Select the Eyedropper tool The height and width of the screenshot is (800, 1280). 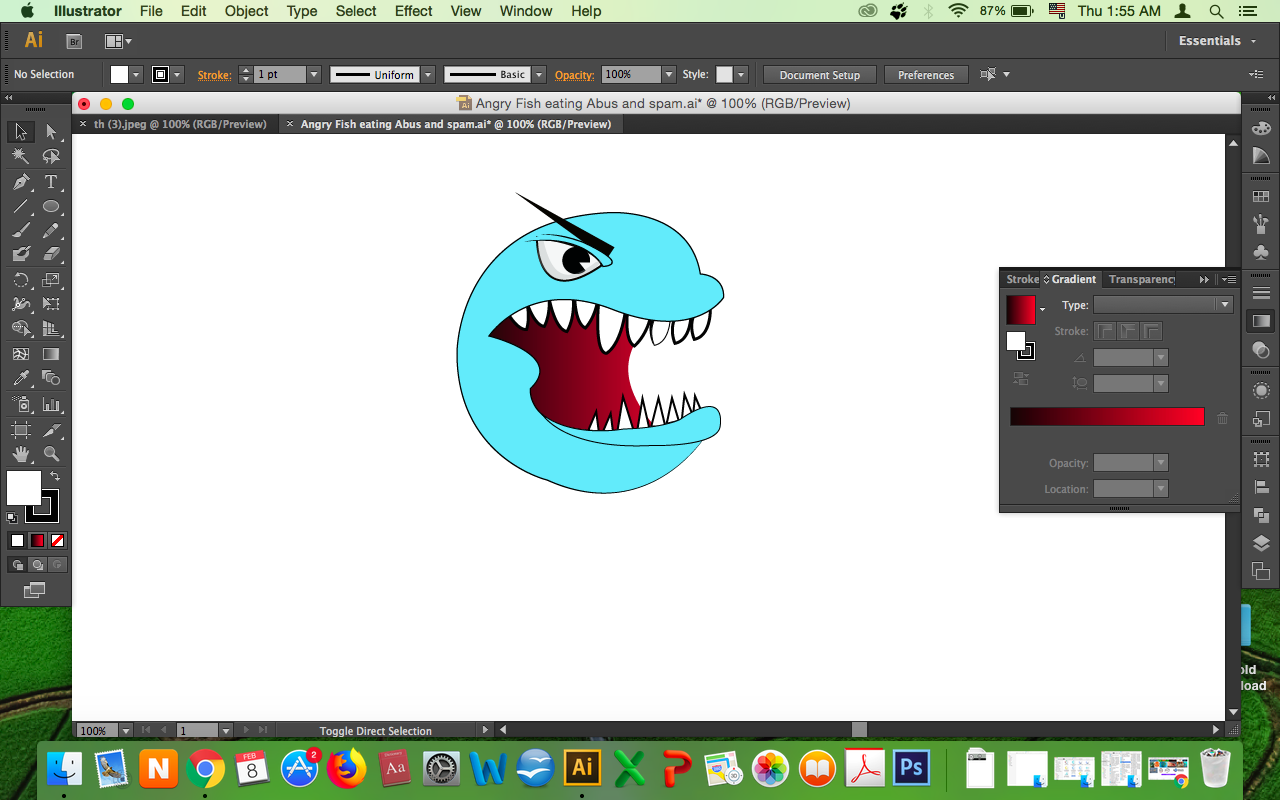pyautogui.click(x=20, y=378)
